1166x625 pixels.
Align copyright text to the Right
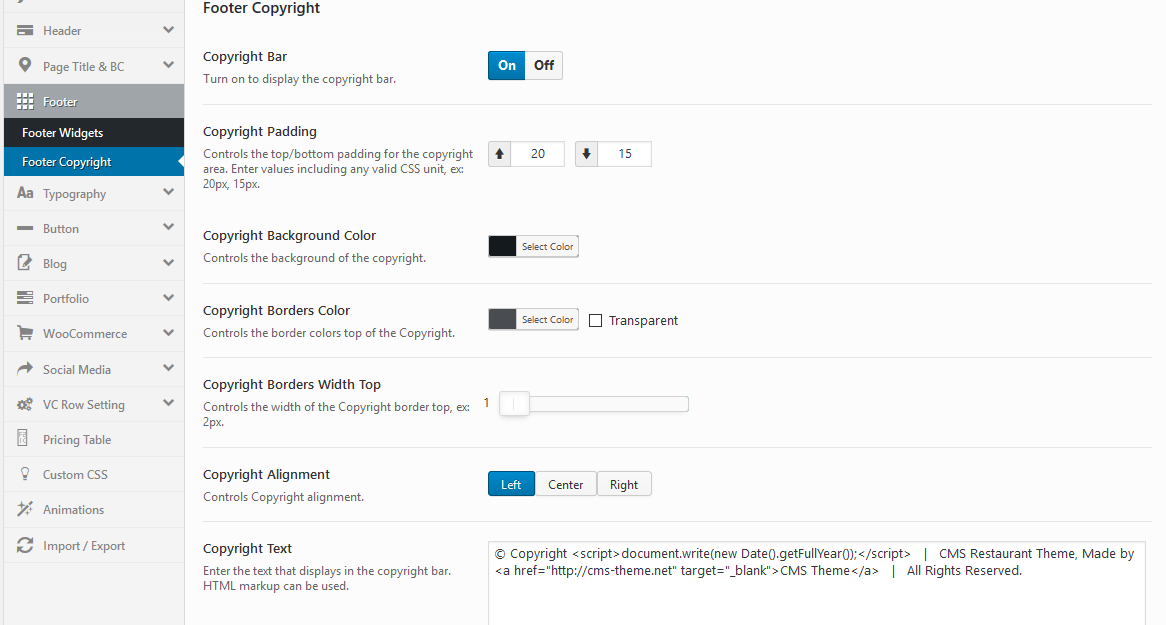pos(624,484)
